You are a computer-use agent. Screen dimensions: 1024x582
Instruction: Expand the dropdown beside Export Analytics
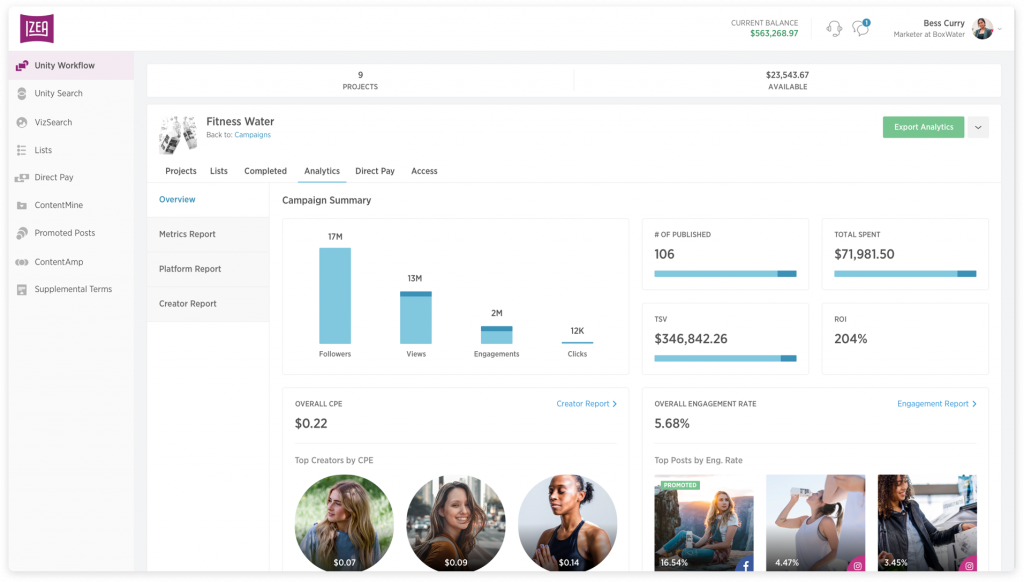[978, 127]
